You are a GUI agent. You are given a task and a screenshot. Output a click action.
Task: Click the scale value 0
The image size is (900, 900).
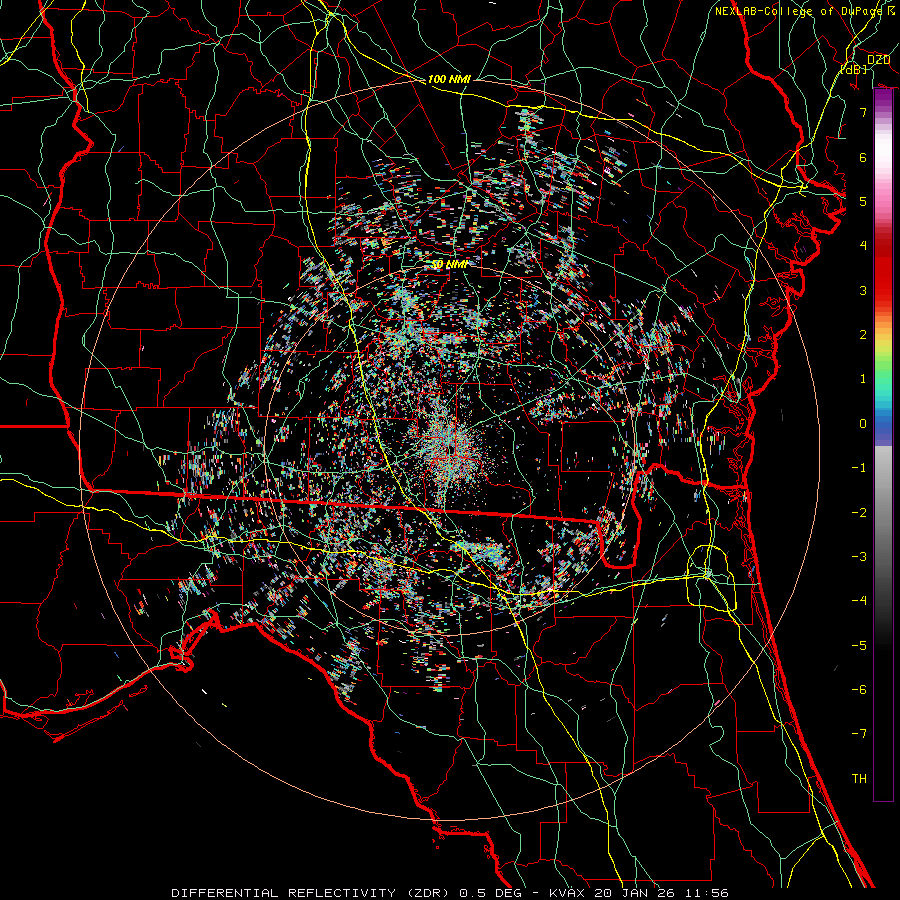tap(863, 424)
